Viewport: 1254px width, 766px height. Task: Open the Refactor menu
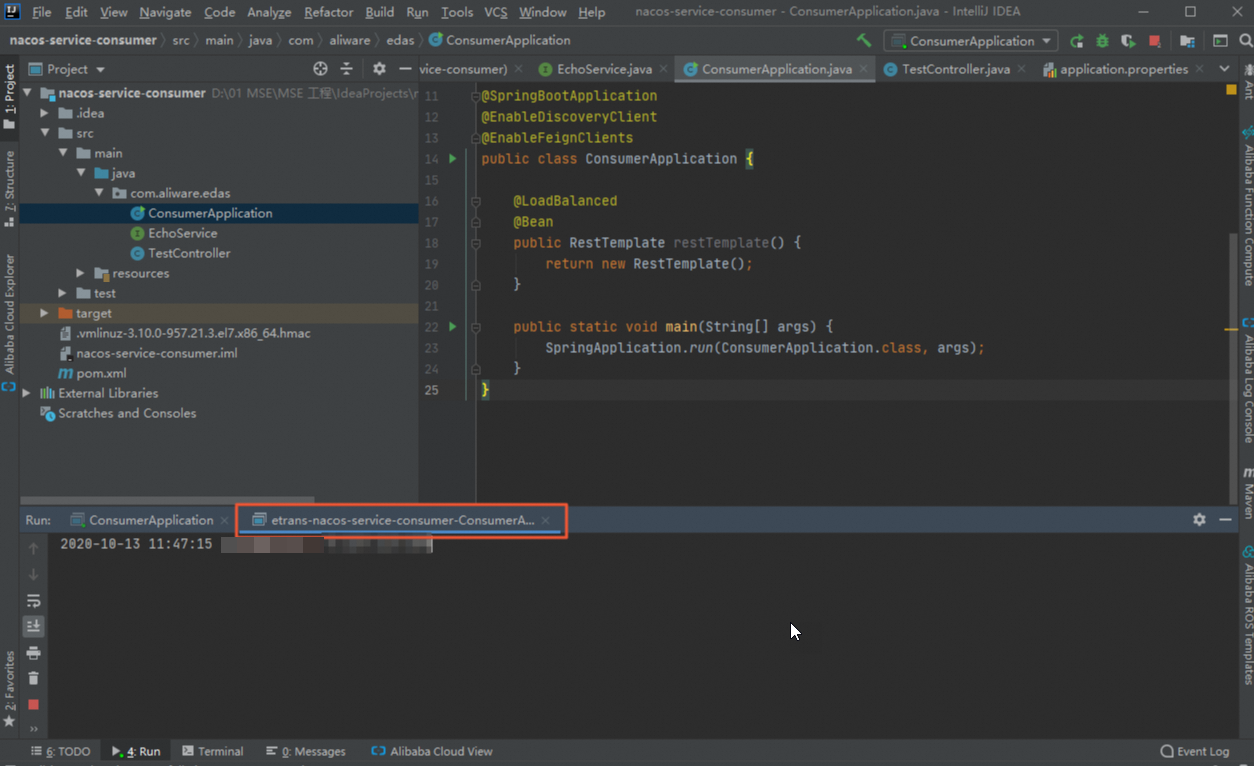[x=328, y=12]
